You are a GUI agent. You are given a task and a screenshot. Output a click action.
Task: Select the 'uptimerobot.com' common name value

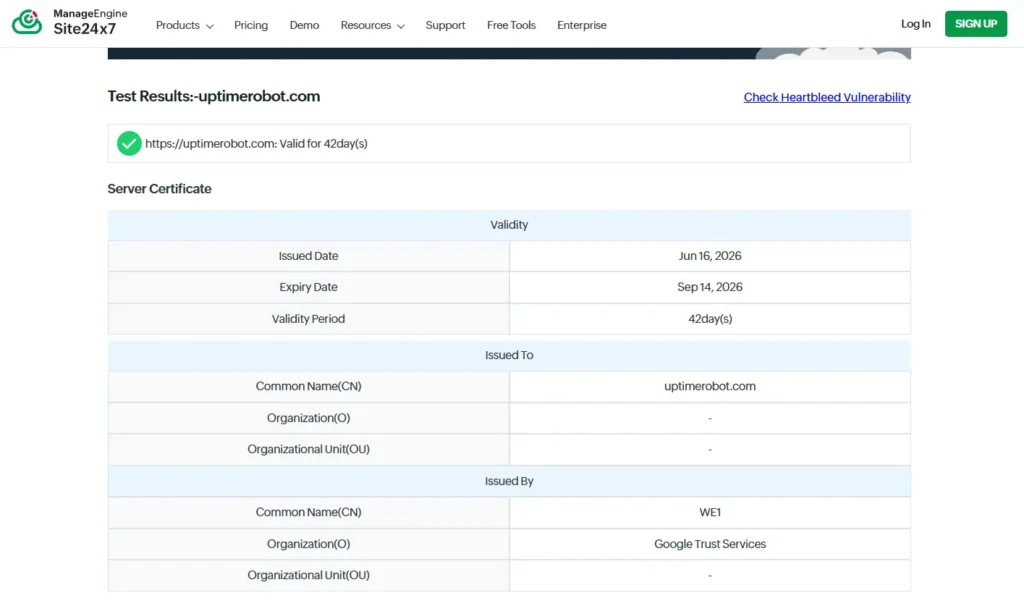click(x=710, y=387)
